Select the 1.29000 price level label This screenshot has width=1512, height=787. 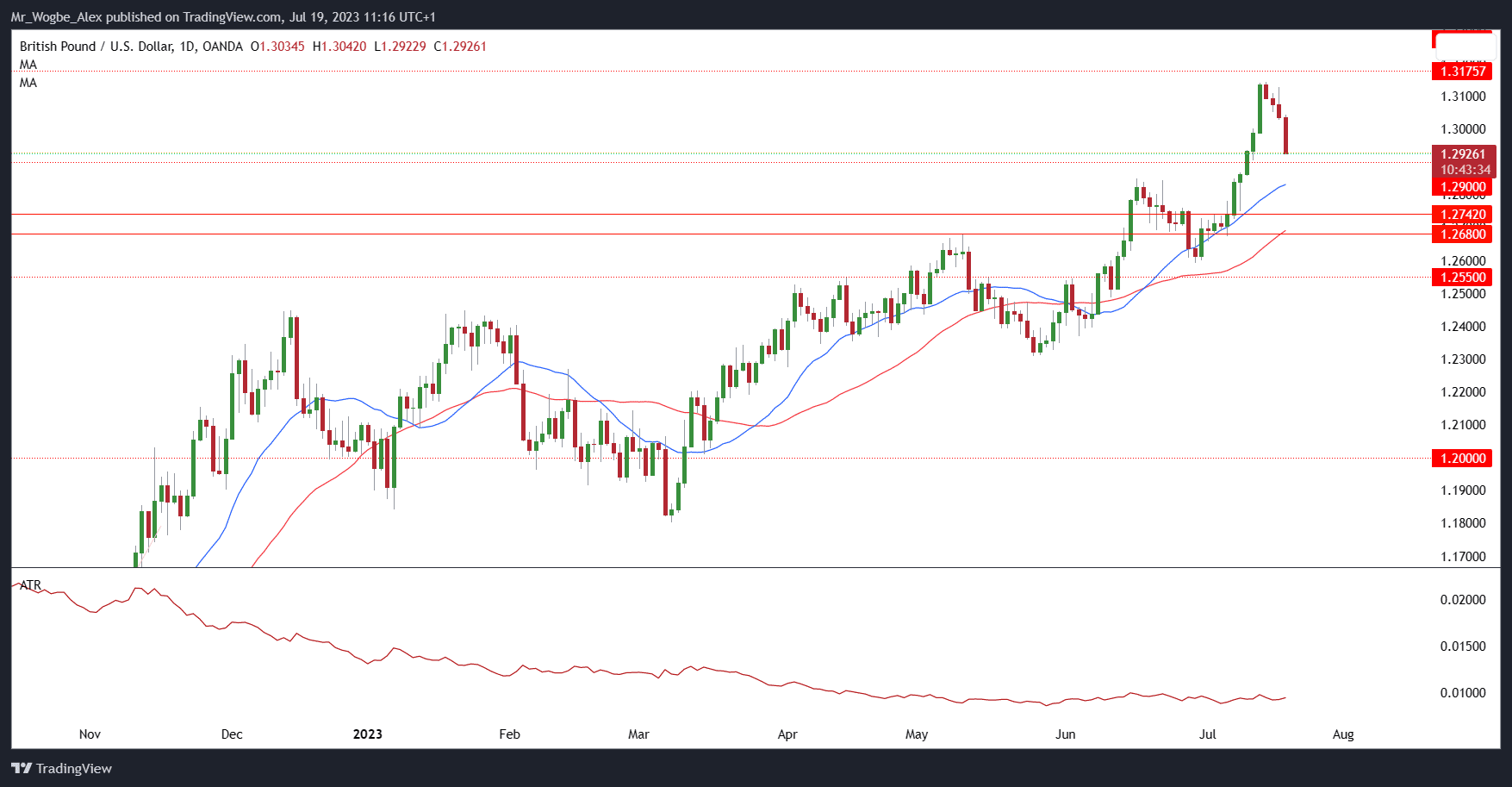click(1462, 187)
